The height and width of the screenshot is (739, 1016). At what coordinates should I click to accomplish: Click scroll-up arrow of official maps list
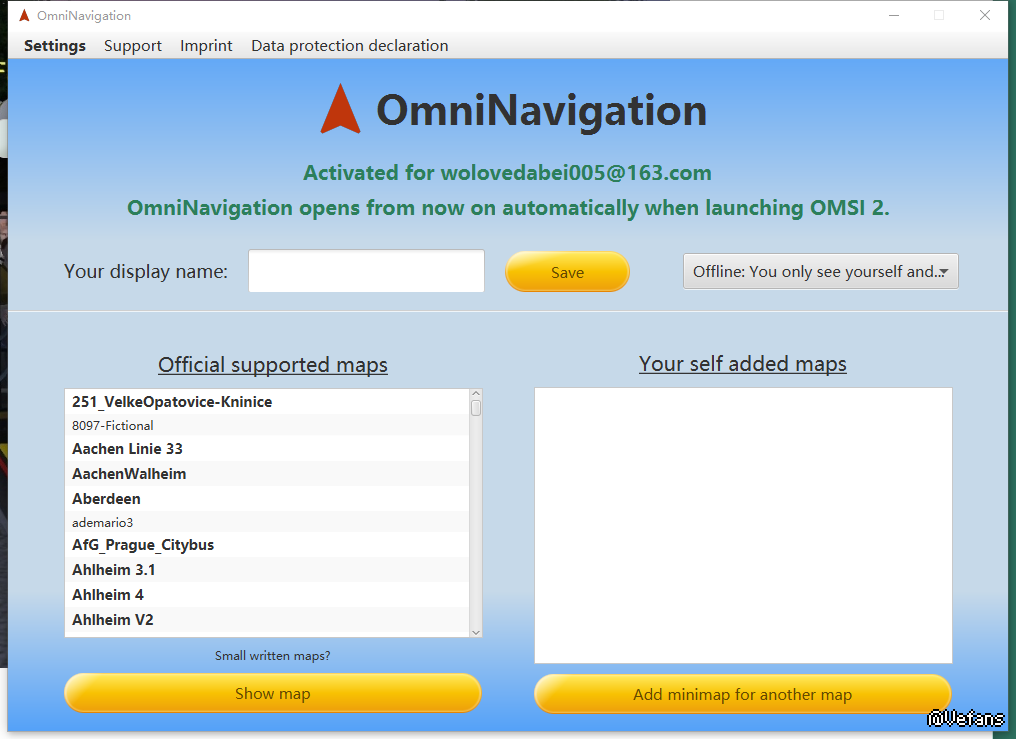pos(476,394)
